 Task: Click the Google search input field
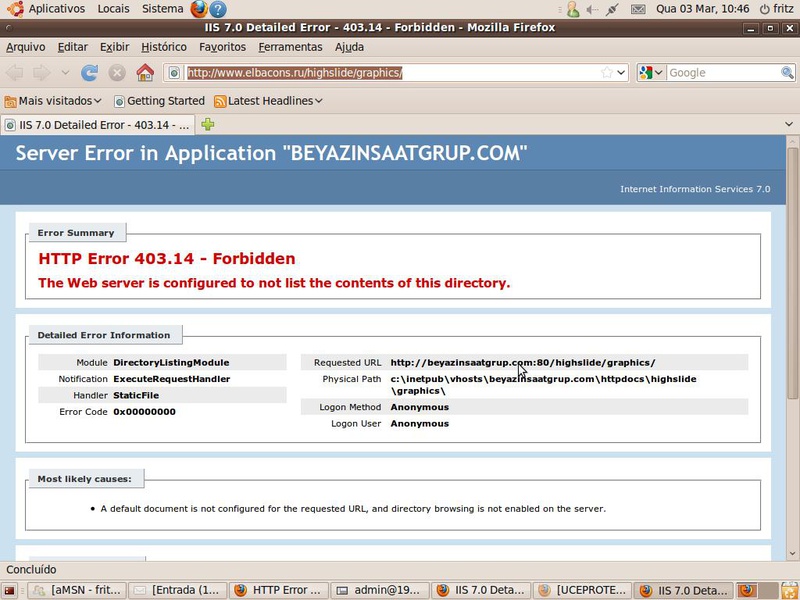pyautogui.click(x=723, y=73)
